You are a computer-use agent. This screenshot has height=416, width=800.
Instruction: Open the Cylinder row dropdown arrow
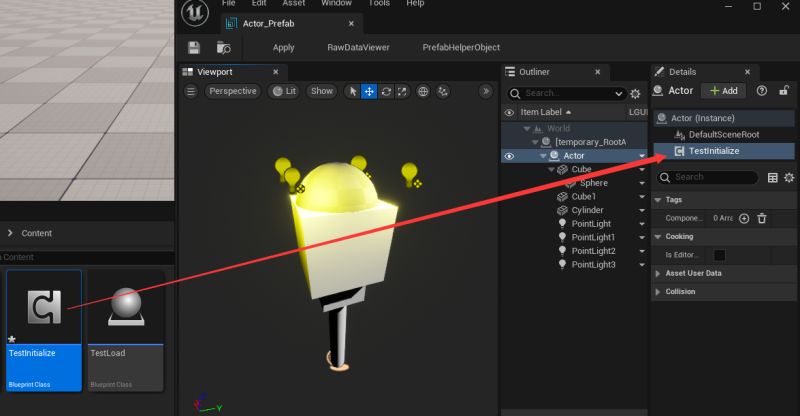(x=642, y=210)
